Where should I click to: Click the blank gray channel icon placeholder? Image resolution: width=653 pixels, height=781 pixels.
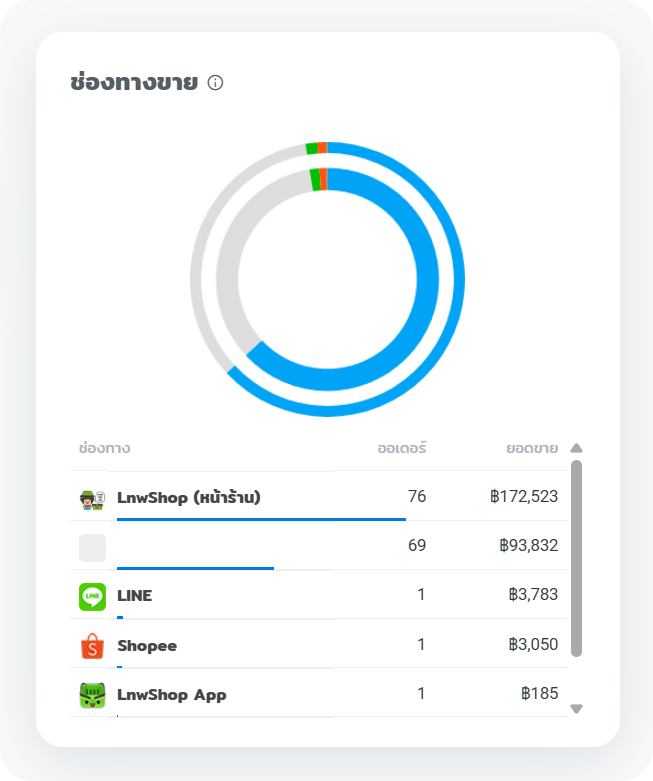[x=93, y=548]
